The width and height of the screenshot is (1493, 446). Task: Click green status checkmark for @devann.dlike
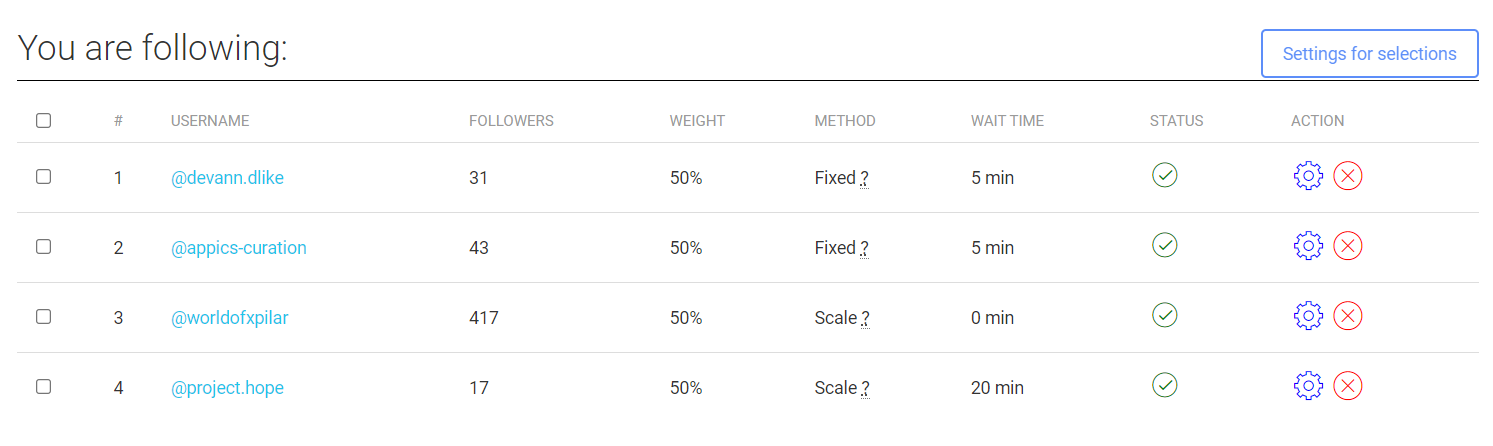click(x=1165, y=176)
